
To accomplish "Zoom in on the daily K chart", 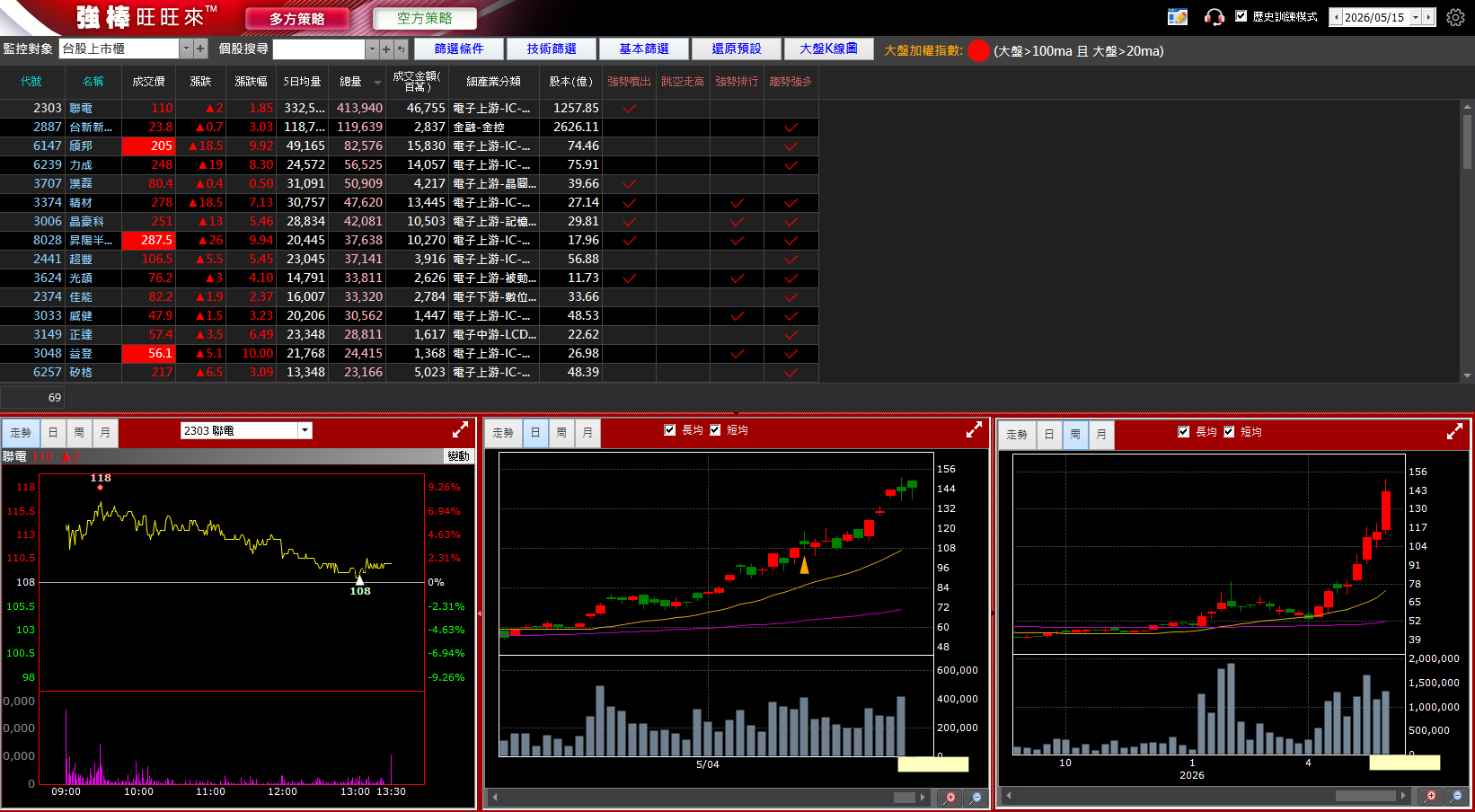I will click(x=950, y=797).
